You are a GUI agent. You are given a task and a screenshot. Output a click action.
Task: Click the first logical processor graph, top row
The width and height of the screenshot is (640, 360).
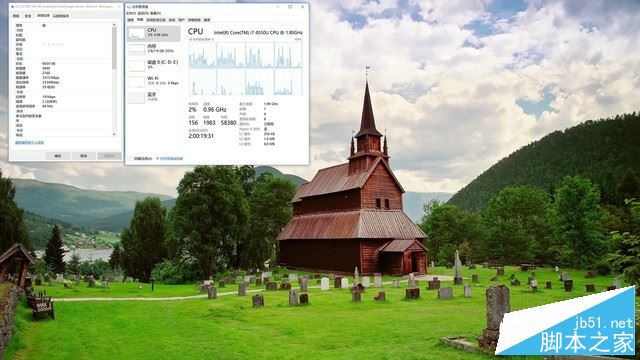tap(203, 55)
